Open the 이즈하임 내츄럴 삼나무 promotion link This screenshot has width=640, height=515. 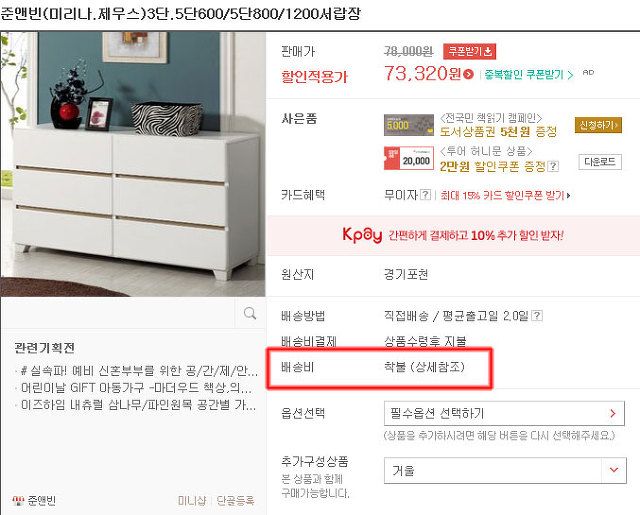click(138, 405)
